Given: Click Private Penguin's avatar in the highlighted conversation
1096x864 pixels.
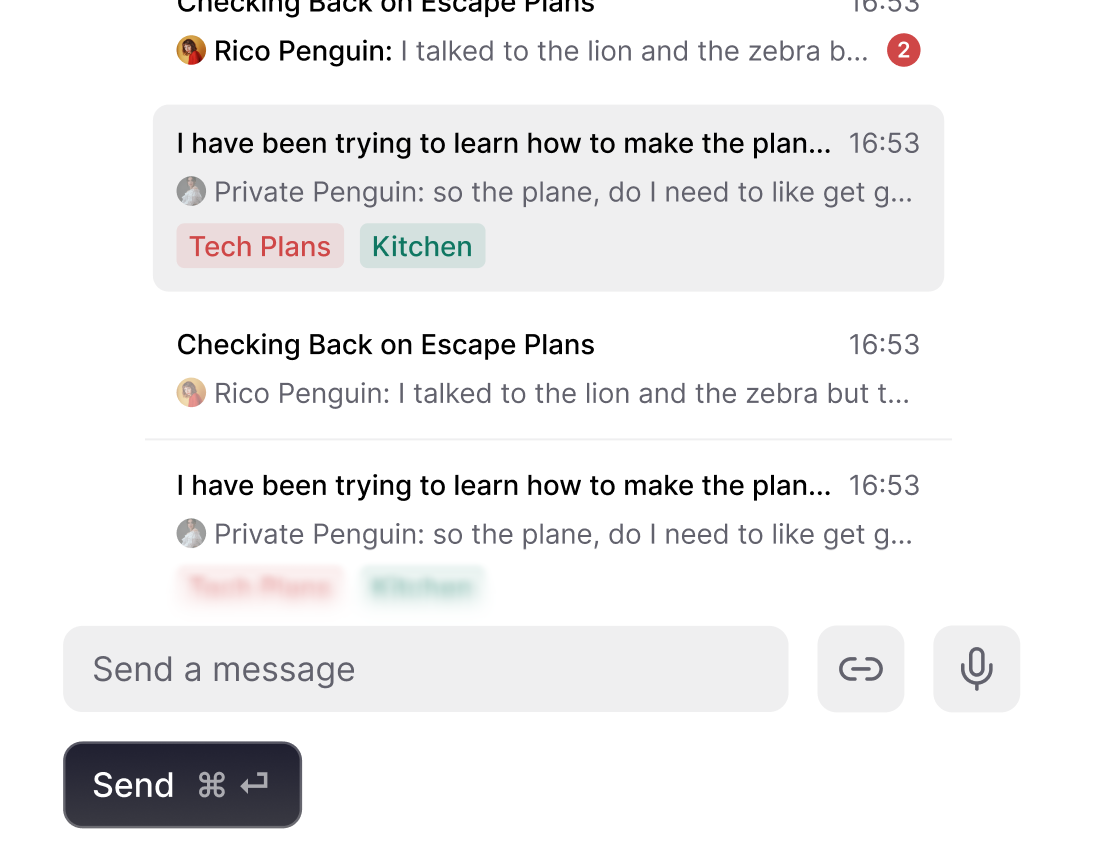Looking at the screenshot, I should pyautogui.click(x=191, y=191).
